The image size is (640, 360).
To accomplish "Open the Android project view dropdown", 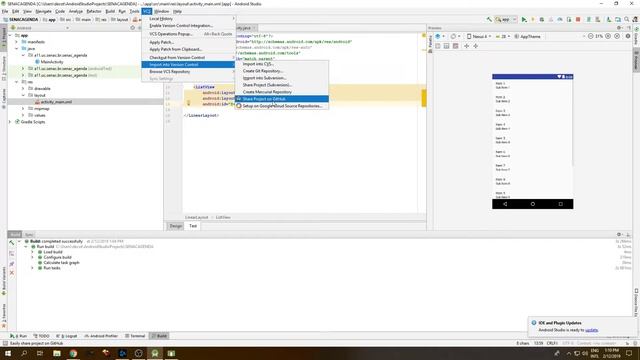I will coord(40,28).
